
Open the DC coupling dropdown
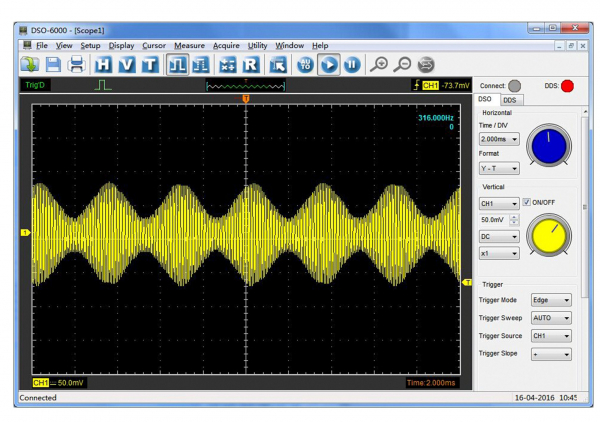click(499, 236)
